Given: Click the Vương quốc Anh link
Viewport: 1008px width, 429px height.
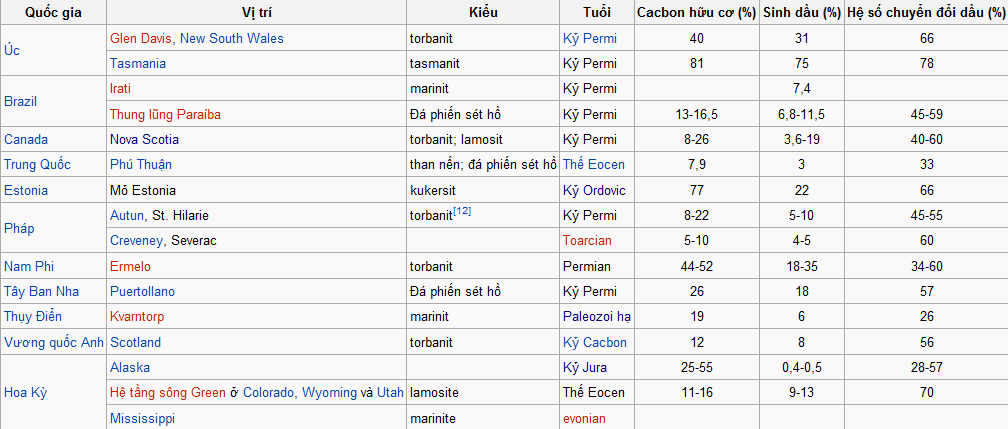Looking at the screenshot, I should [x=54, y=342].
